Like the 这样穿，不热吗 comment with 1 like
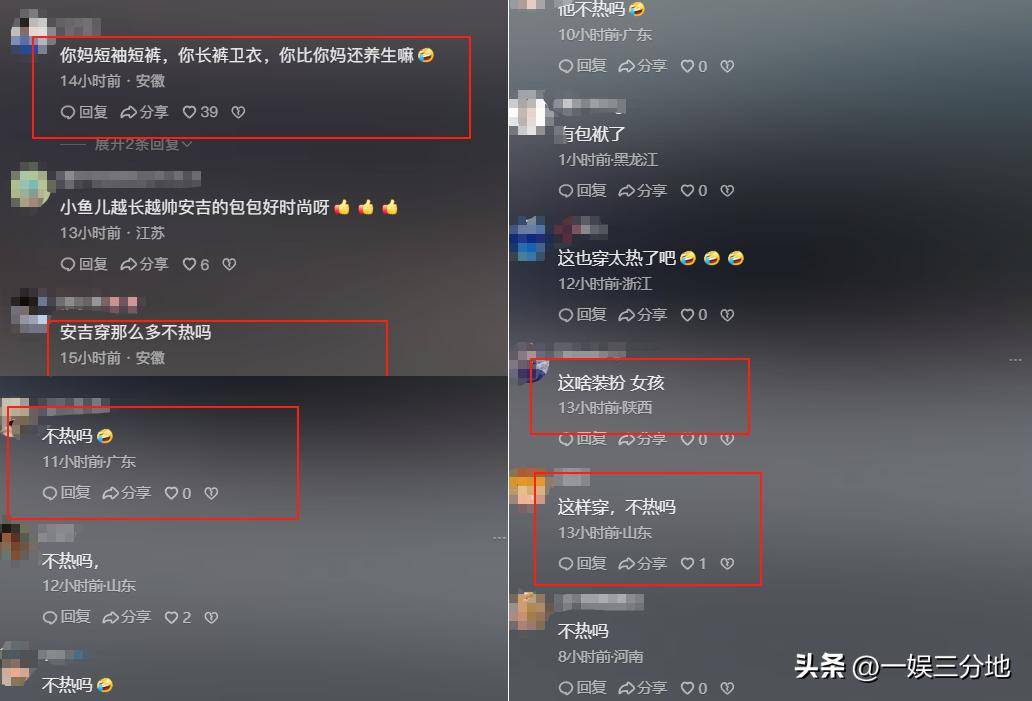 tap(694, 564)
